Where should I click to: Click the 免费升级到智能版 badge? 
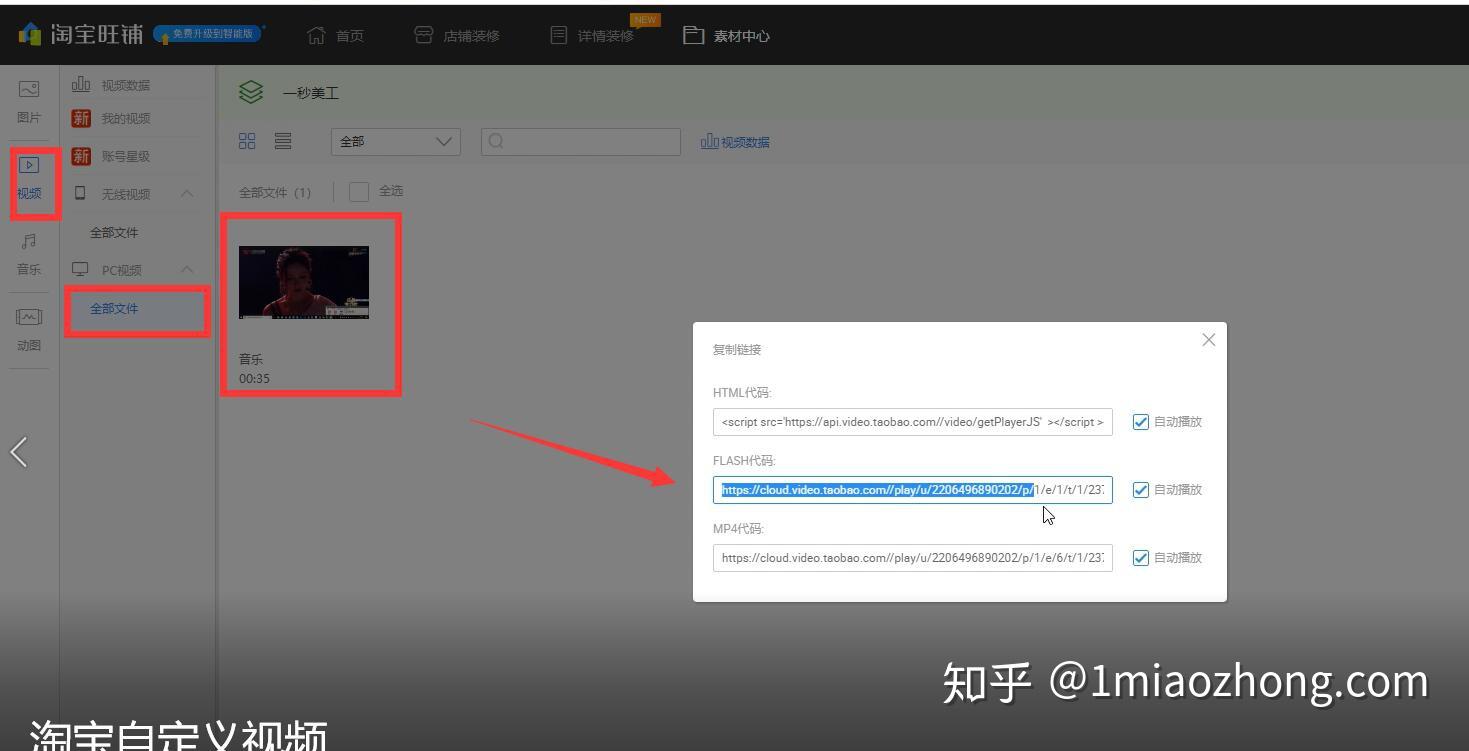[x=208, y=34]
